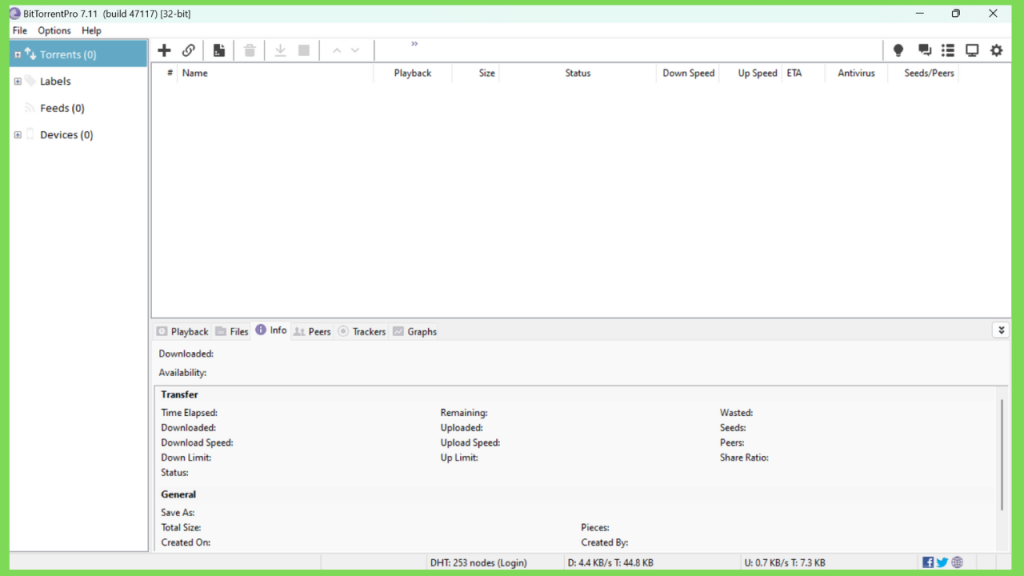The image size is (1024, 576).
Task: Expand the Devices tree node
Action: [x=18, y=135]
